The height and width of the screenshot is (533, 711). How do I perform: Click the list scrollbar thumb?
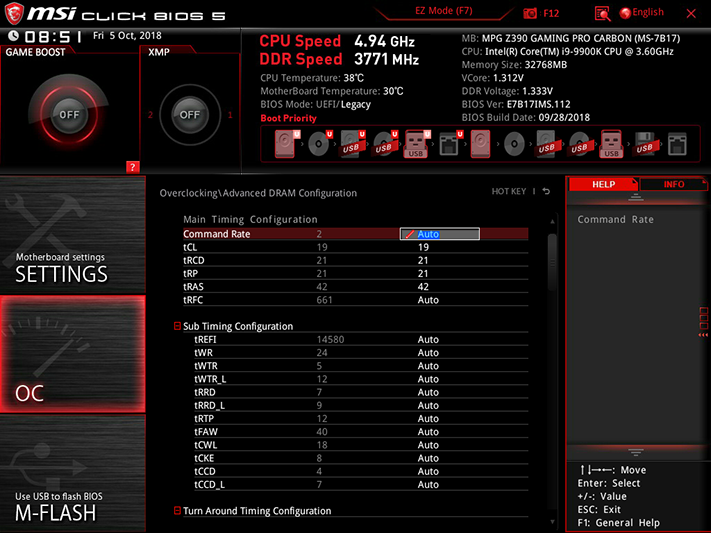552,262
